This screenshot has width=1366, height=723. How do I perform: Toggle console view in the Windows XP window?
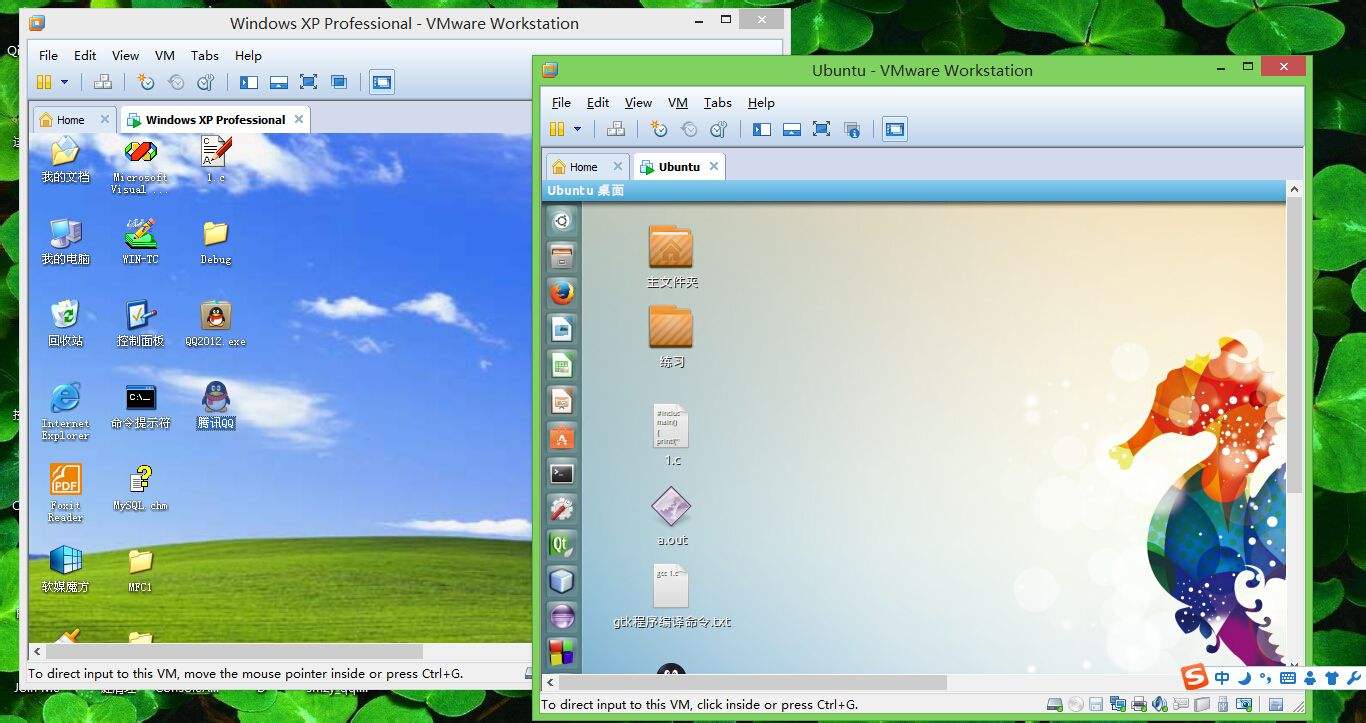click(x=382, y=82)
